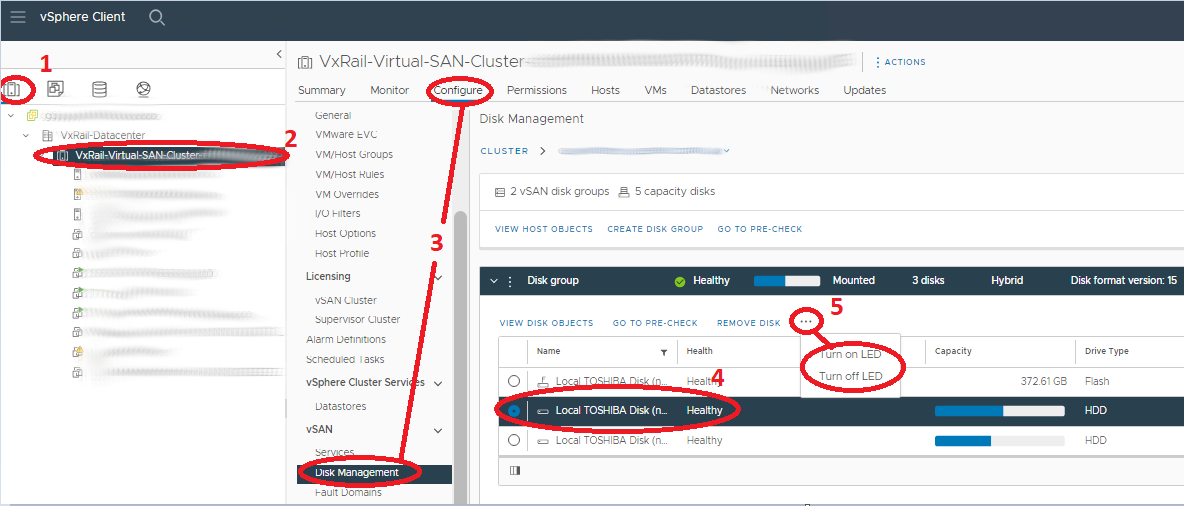
Task: Switch to the Monitor tab
Action: (x=390, y=90)
